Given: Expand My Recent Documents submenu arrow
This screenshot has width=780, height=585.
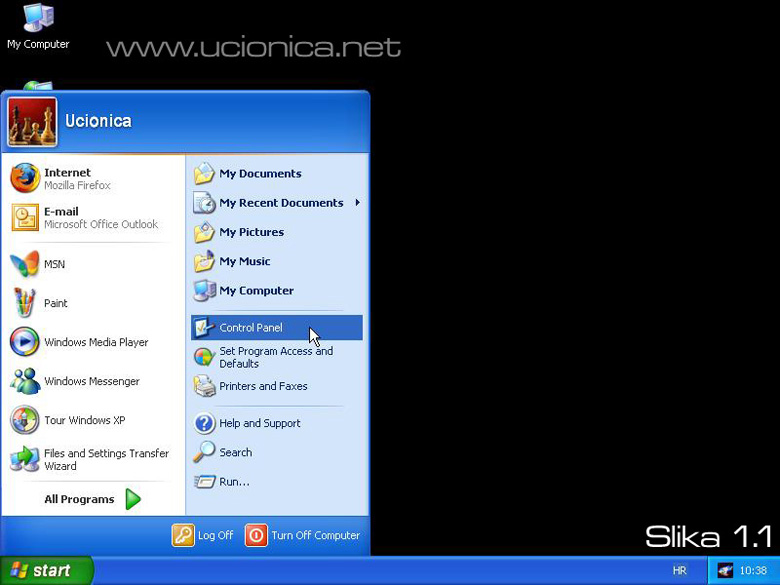Looking at the screenshot, I should pos(358,202).
